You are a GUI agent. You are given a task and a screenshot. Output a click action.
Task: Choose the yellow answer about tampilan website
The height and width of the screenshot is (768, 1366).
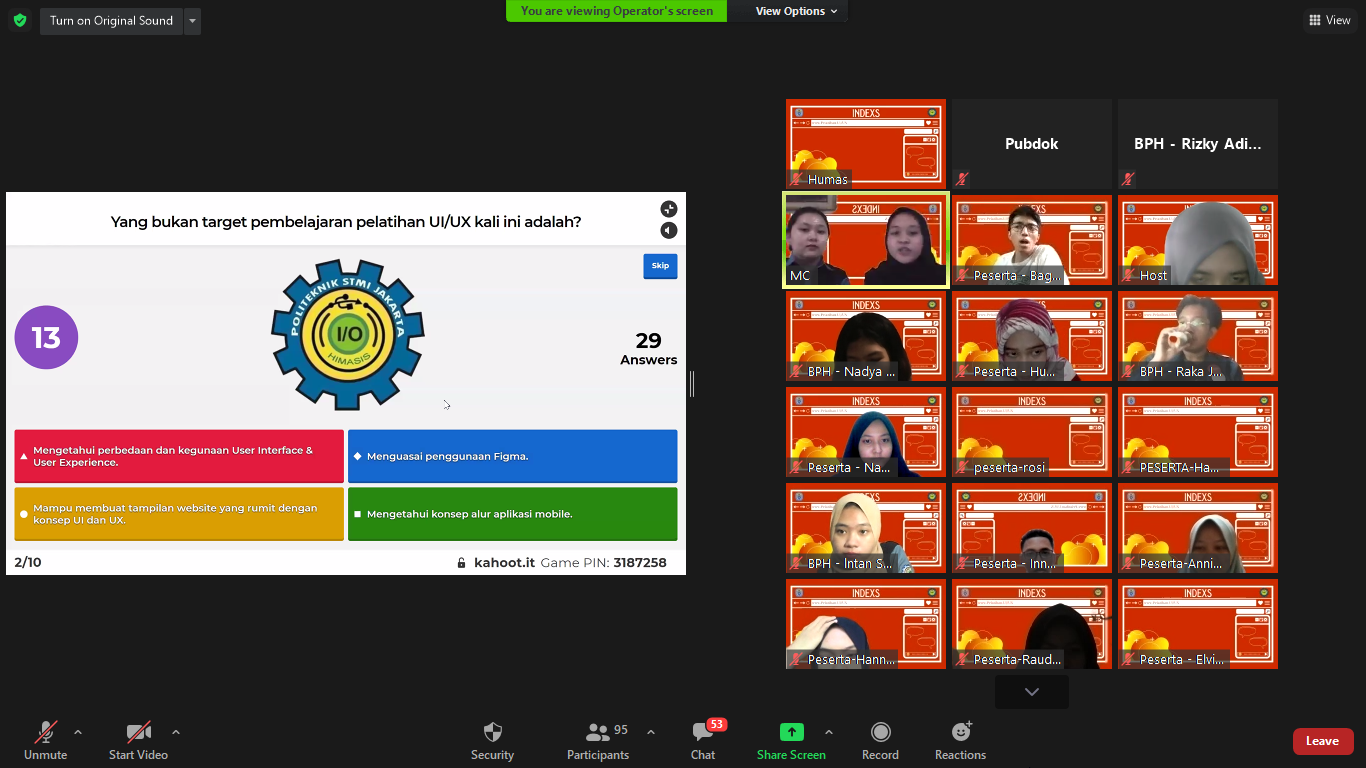click(179, 514)
